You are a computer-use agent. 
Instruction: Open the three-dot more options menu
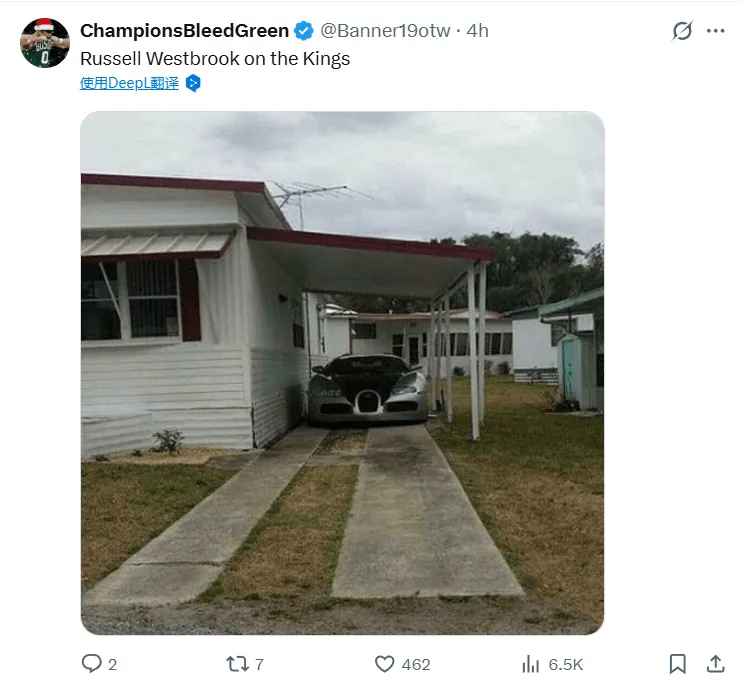tap(715, 31)
